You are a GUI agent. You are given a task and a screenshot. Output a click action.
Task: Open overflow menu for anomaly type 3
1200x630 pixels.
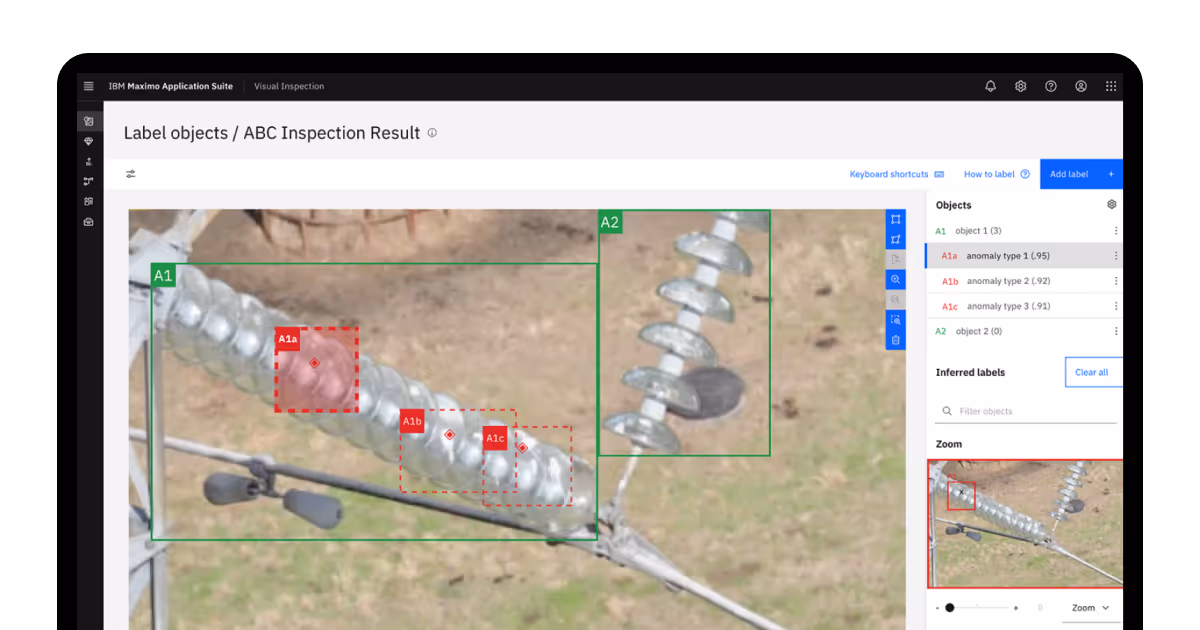(x=1116, y=306)
